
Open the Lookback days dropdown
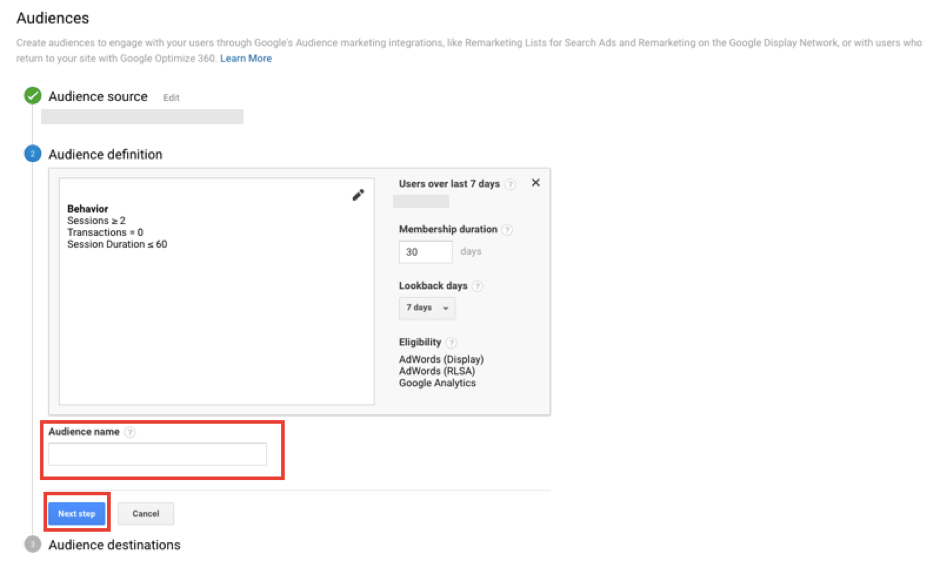(x=427, y=308)
